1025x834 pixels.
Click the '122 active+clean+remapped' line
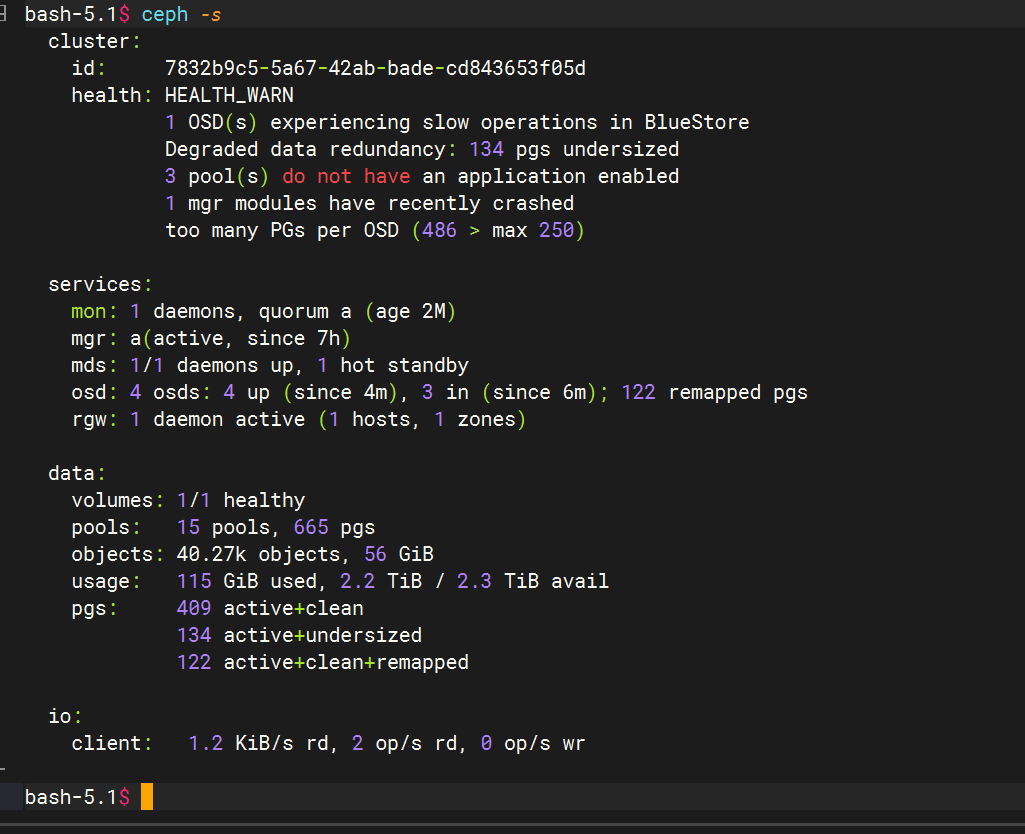click(322, 662)
